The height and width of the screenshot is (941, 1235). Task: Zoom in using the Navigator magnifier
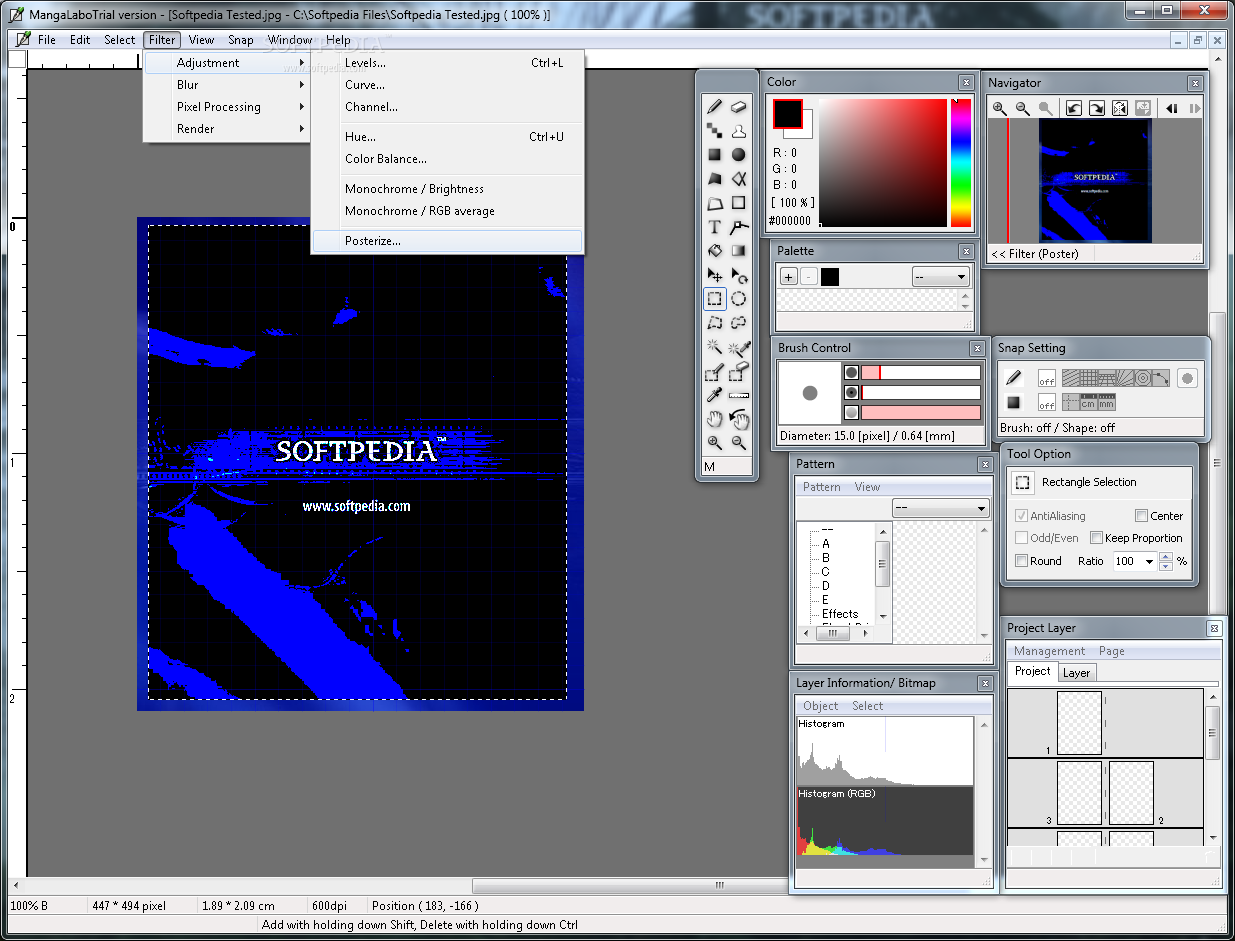point(999,109)
